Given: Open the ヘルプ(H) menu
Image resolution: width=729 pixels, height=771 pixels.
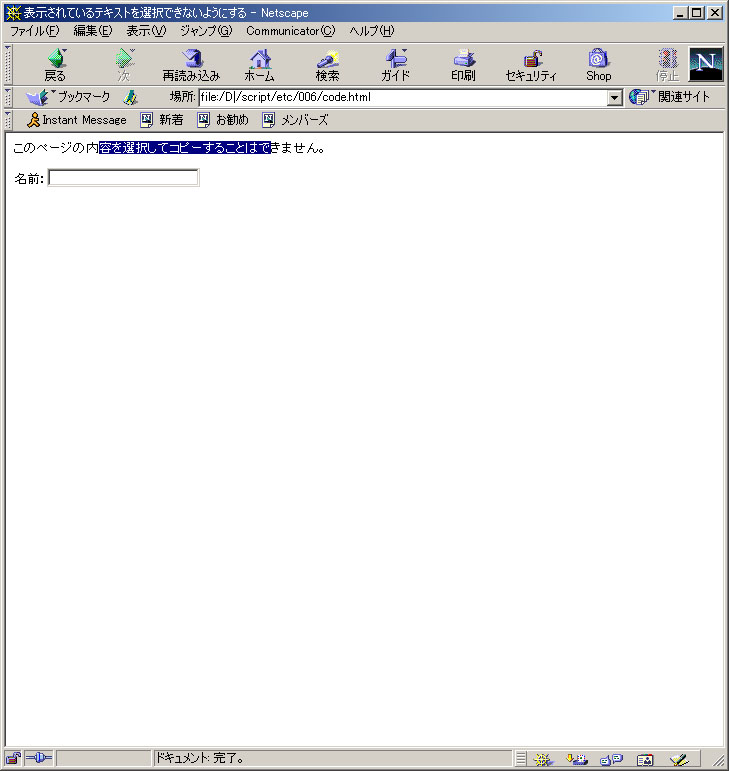Looking at the screenshot, I should (372, 31).
